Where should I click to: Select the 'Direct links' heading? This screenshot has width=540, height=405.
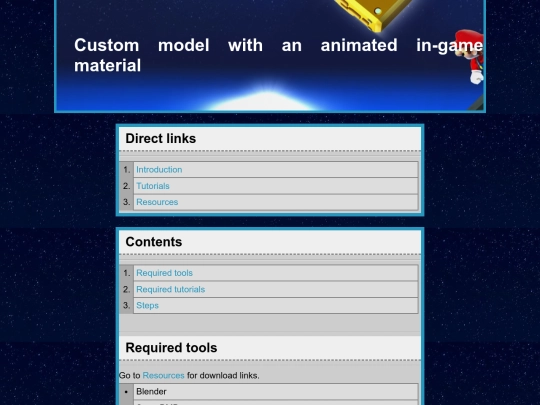160,138
